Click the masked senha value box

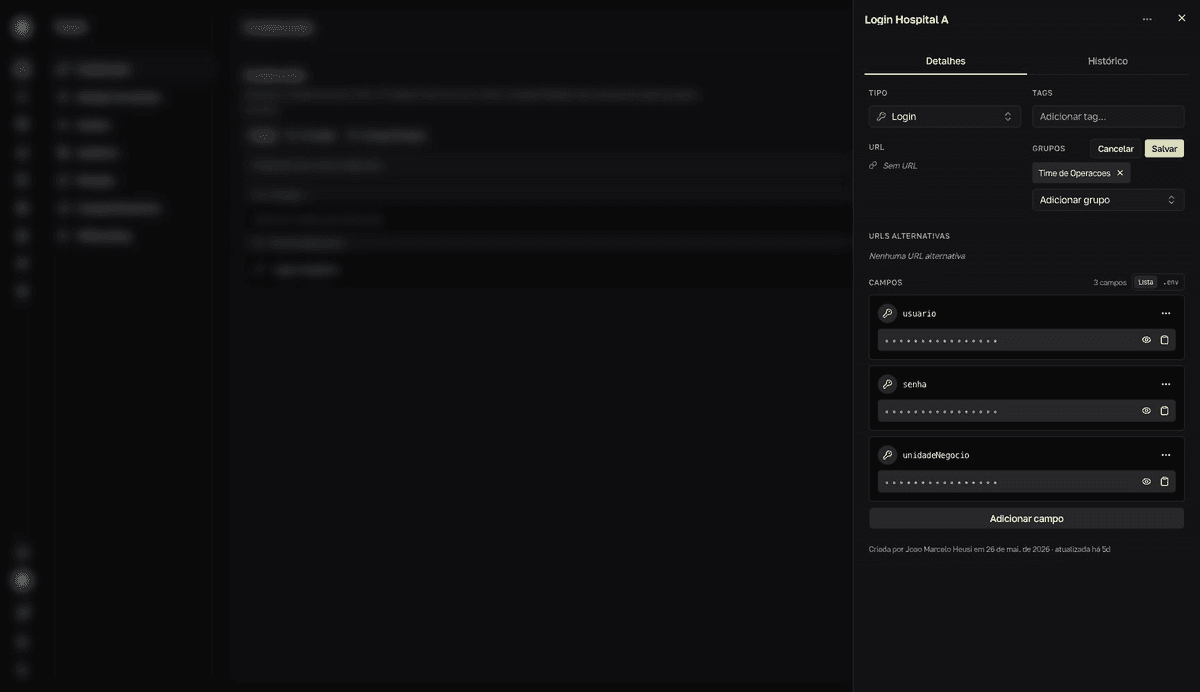pyautogui.click(x=1027, y=411)
